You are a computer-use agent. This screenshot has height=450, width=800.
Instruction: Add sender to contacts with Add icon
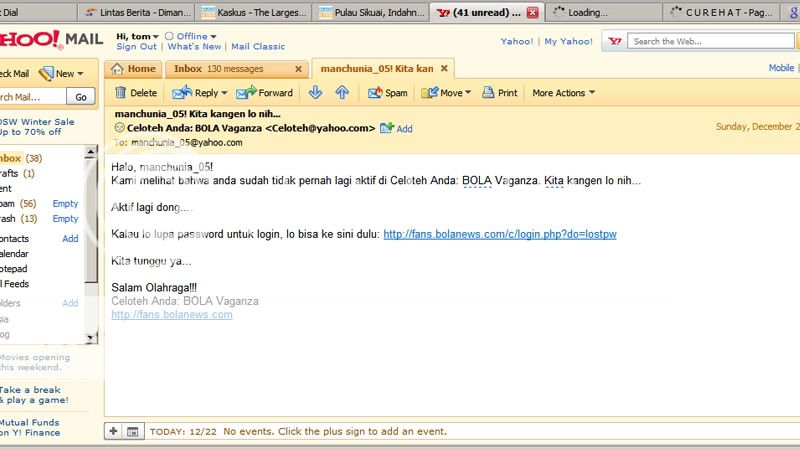pos(396,129)
